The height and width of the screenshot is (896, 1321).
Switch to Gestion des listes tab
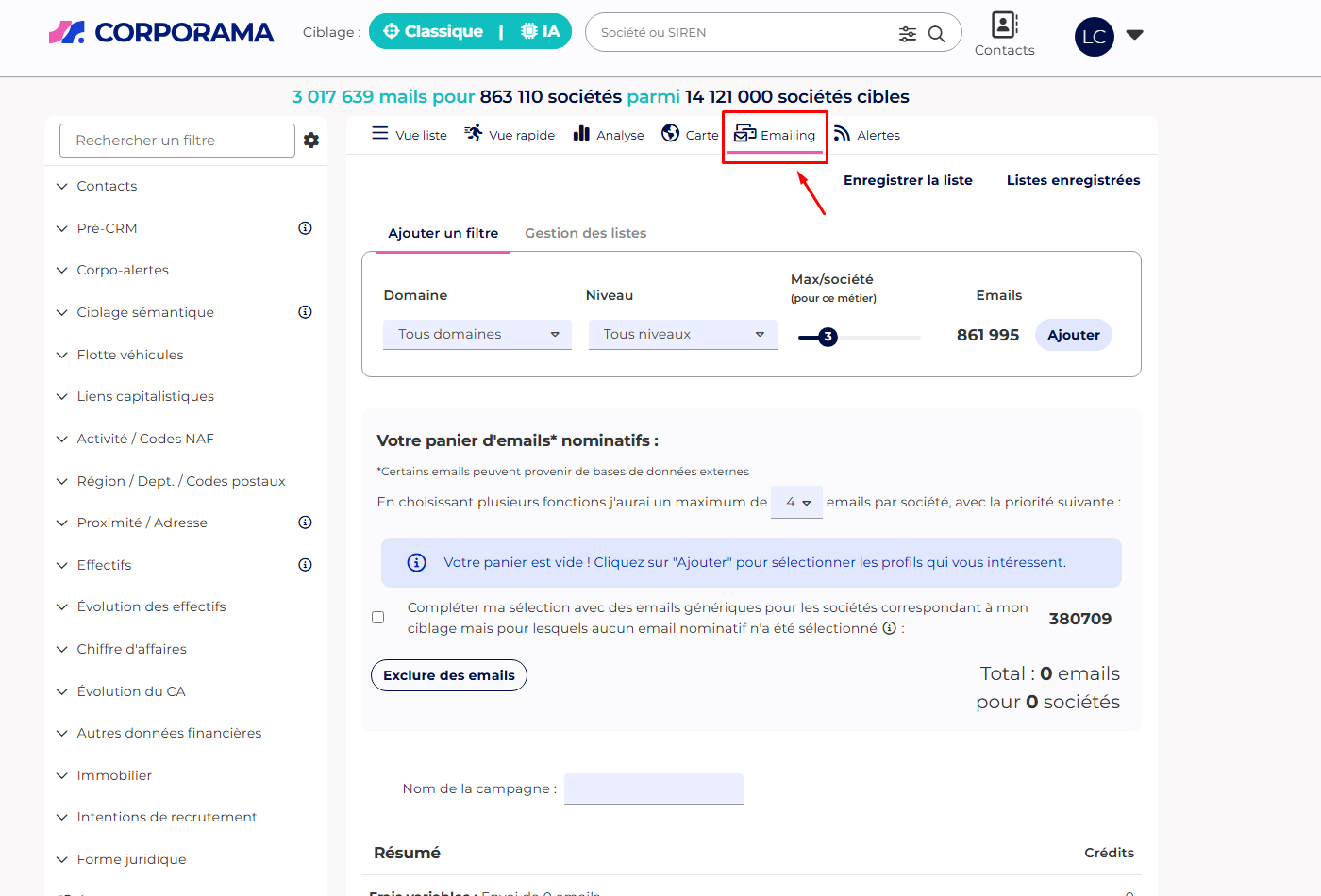(x=585, y=233)
